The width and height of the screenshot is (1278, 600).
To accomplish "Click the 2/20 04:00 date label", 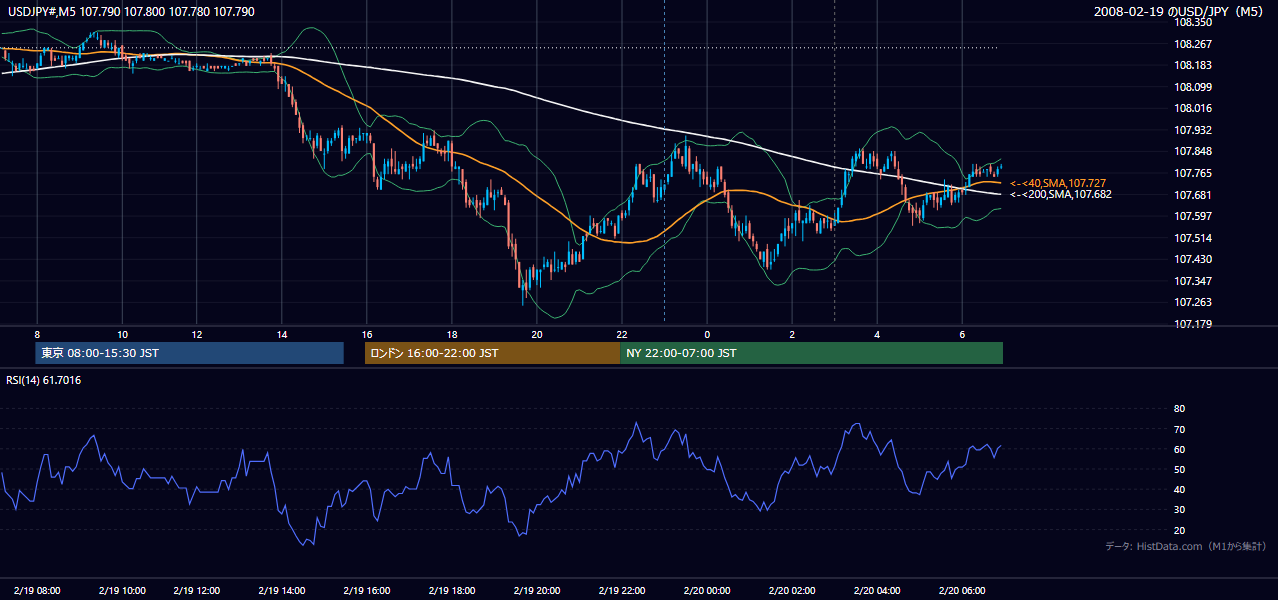I will (877, 590).
